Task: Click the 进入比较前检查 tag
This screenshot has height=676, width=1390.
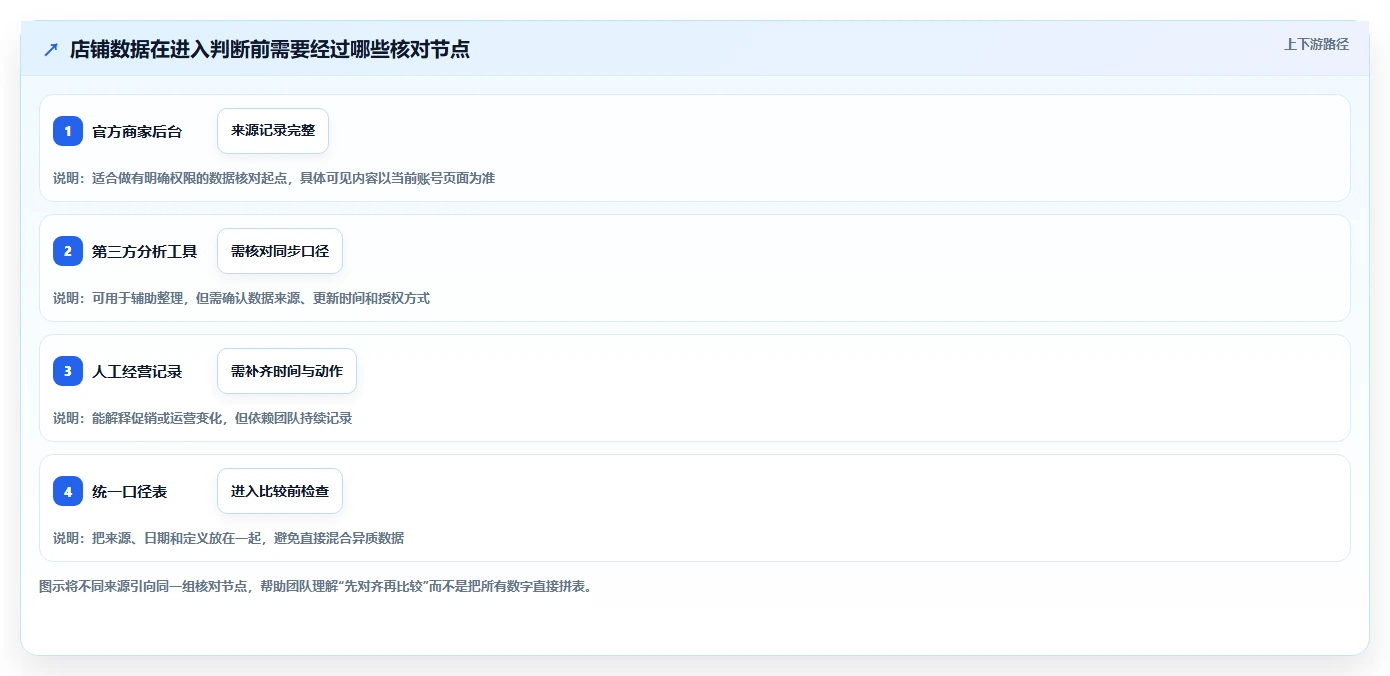Action: (x=280, y=491)
